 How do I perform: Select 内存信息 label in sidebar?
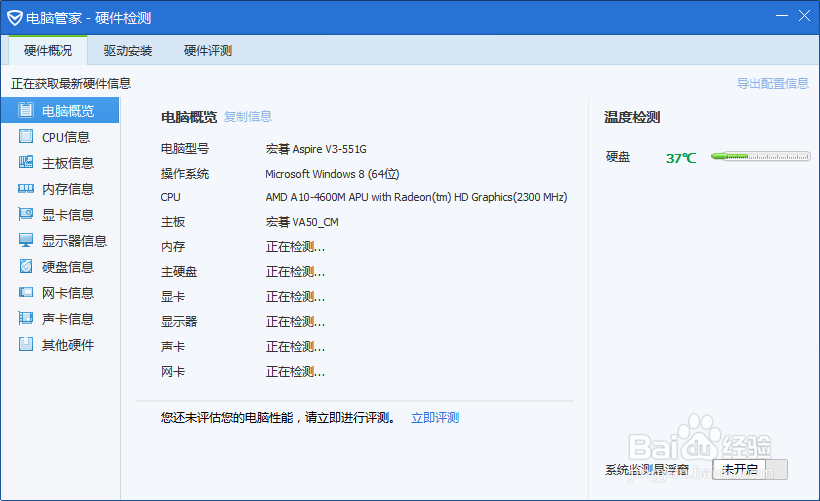coord(68,189)
